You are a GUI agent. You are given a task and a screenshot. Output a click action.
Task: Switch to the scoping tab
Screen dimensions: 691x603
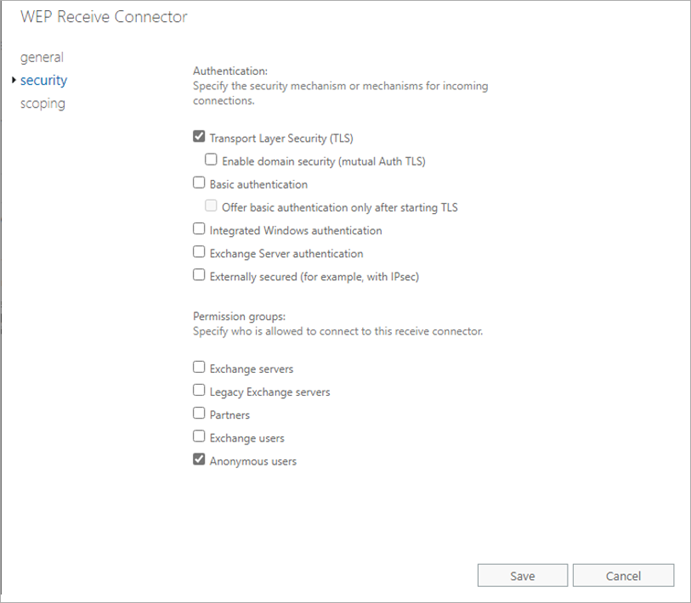click(43, 103)
